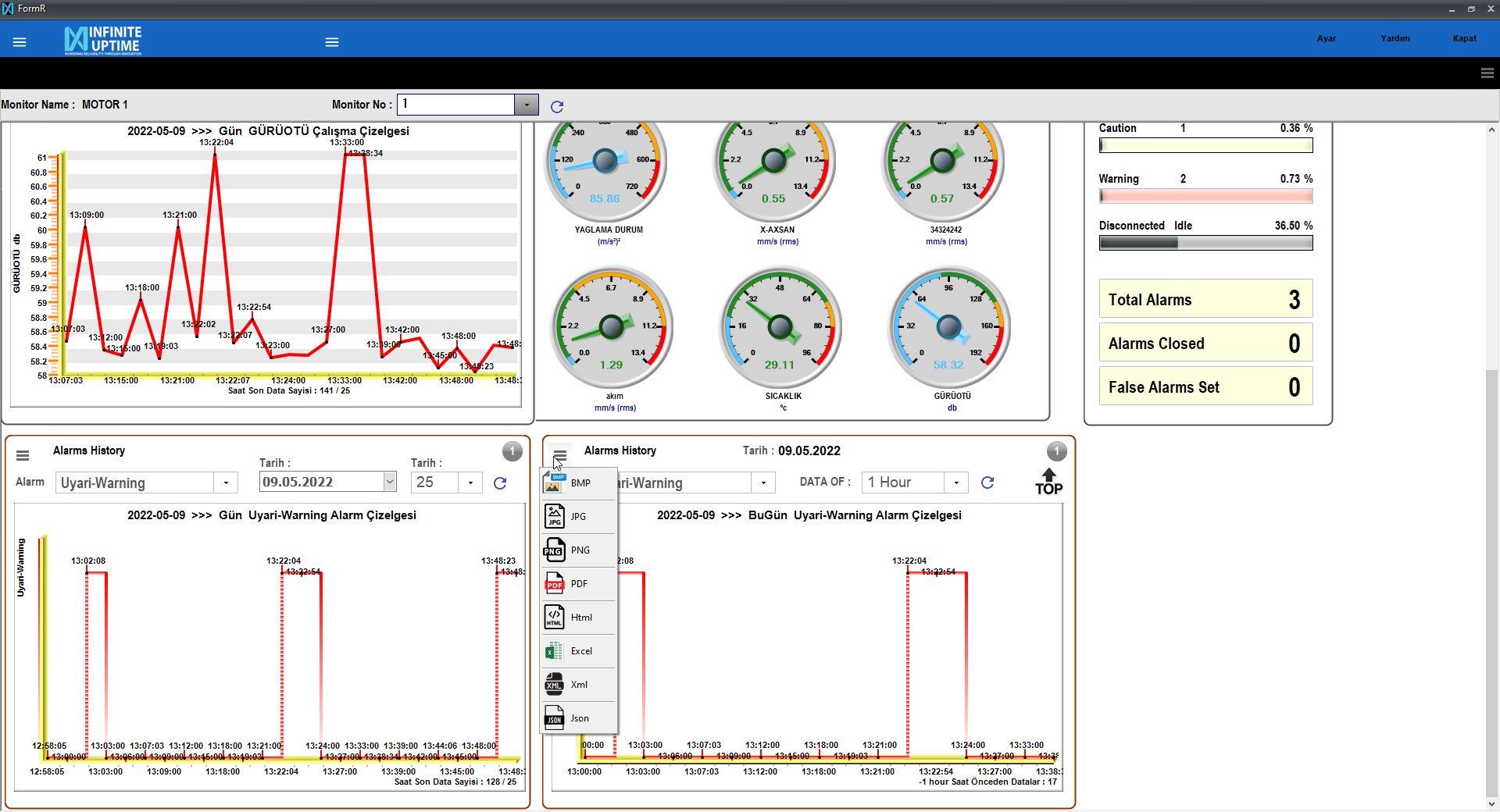This screenshot has width=1500, height=812.
Task: Select the GÜRÜOTÜ db gauge
Action: [949, 326]
